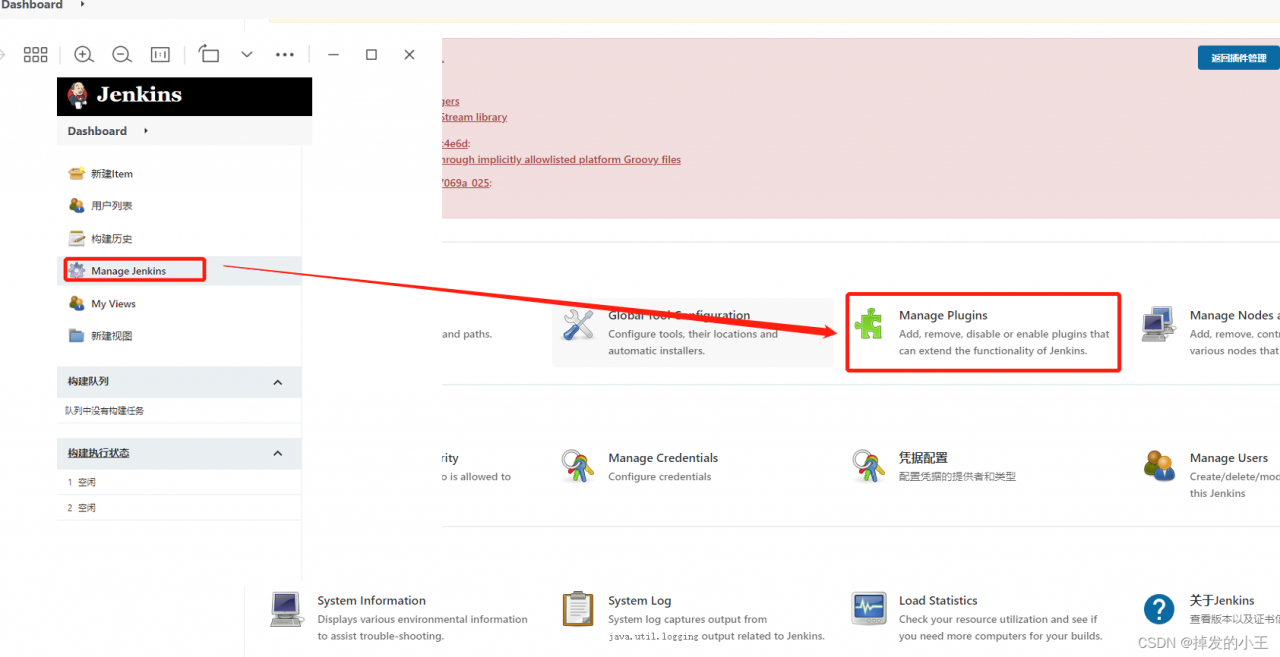This screenshot has width=1280, height=657.
Task: Open 构建历史 notepad icon
Action: point(76,238)
